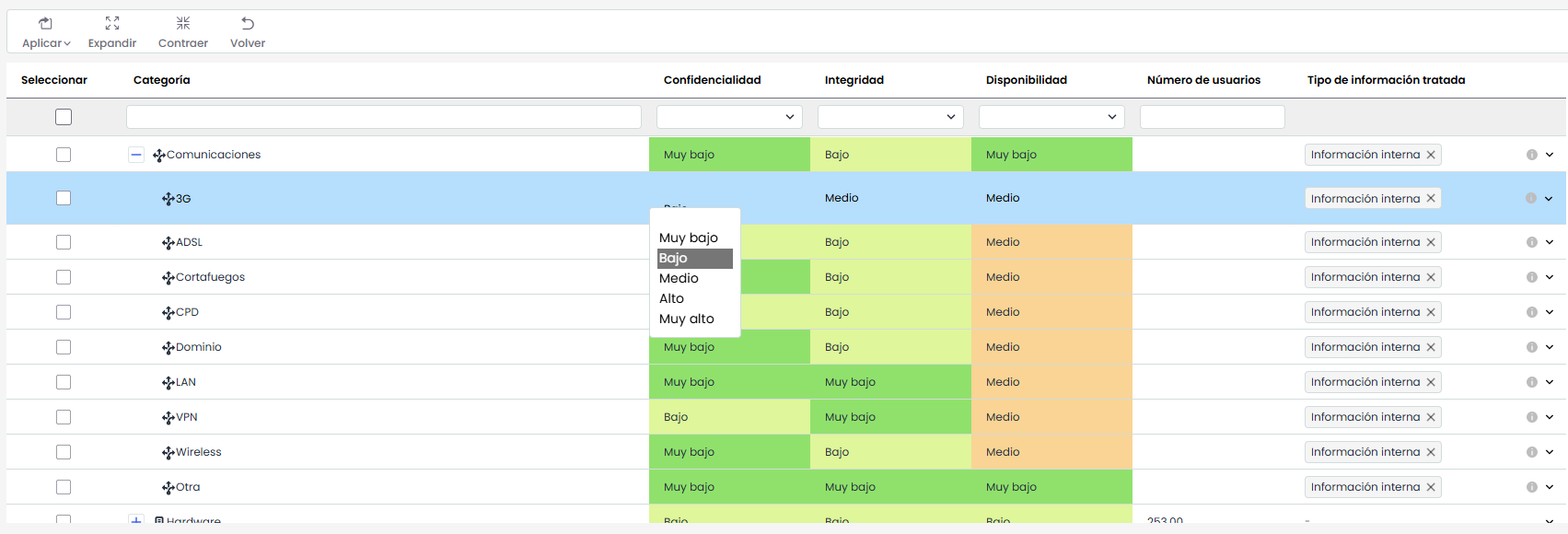Choose Muy alto from the open dropdown list
Screen dimensions: 1568x534
(687, 319)
